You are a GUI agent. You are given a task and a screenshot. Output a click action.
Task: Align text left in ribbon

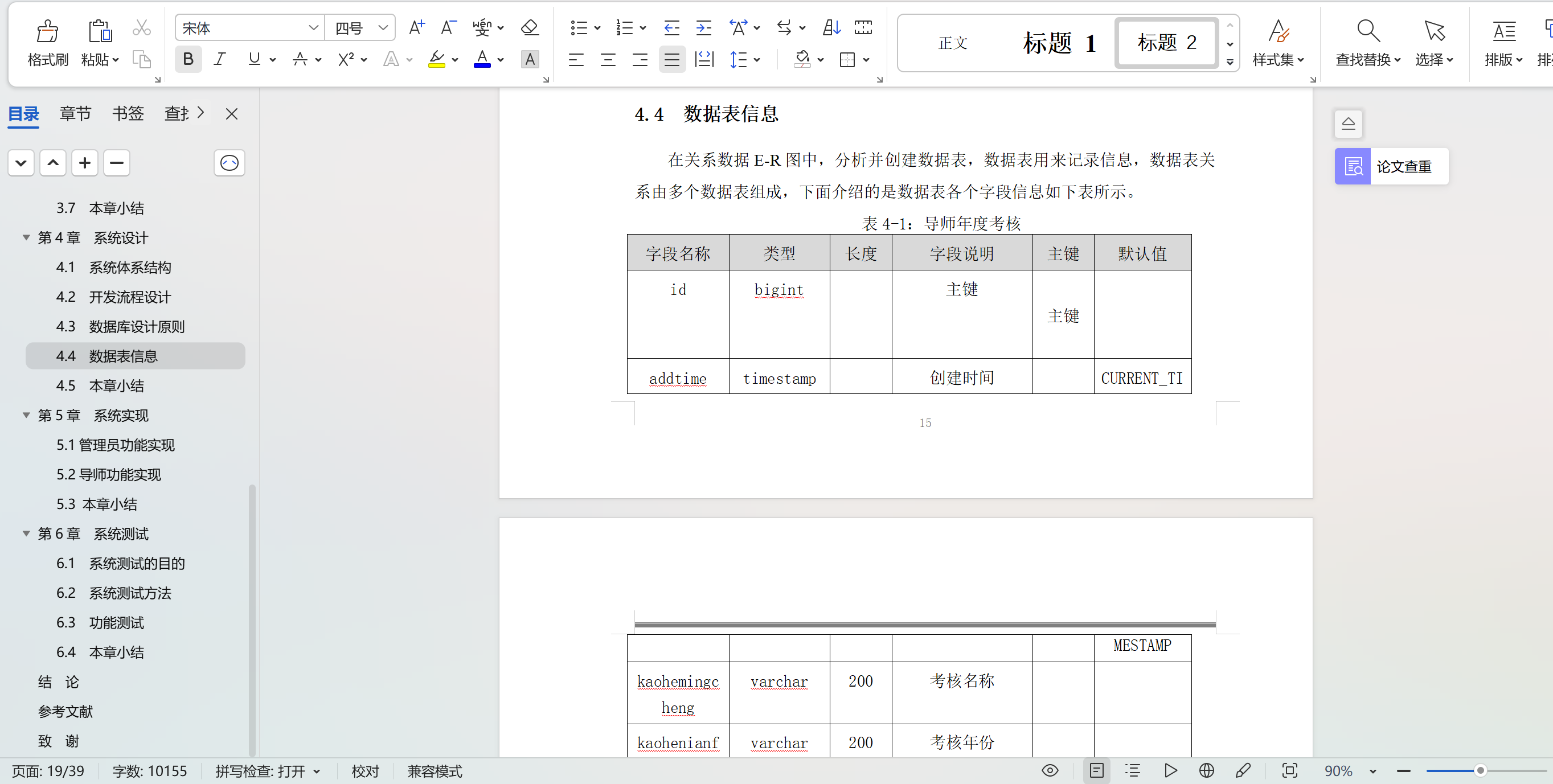576,59
